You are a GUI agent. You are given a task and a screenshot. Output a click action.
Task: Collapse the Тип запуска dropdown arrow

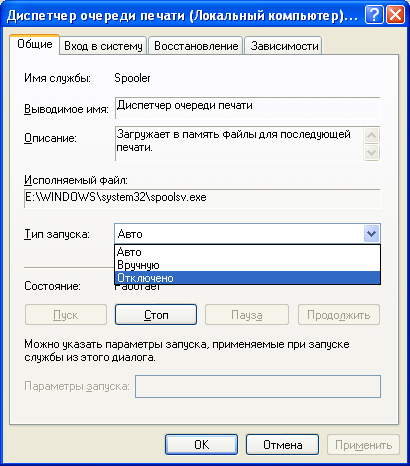[371, 234]
